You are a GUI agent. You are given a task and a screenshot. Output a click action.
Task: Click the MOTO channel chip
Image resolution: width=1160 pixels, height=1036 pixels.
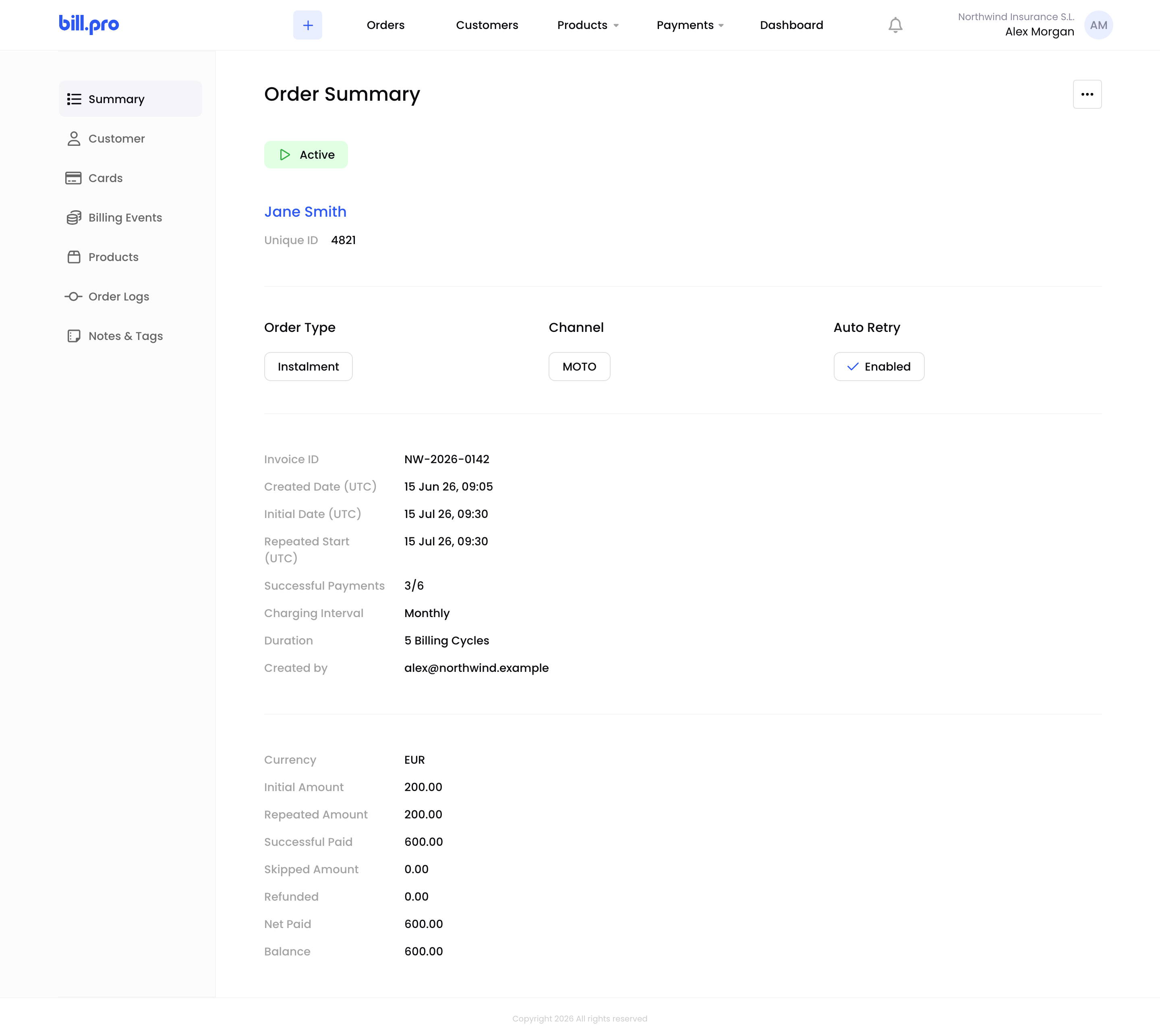(x=580, y=367)
